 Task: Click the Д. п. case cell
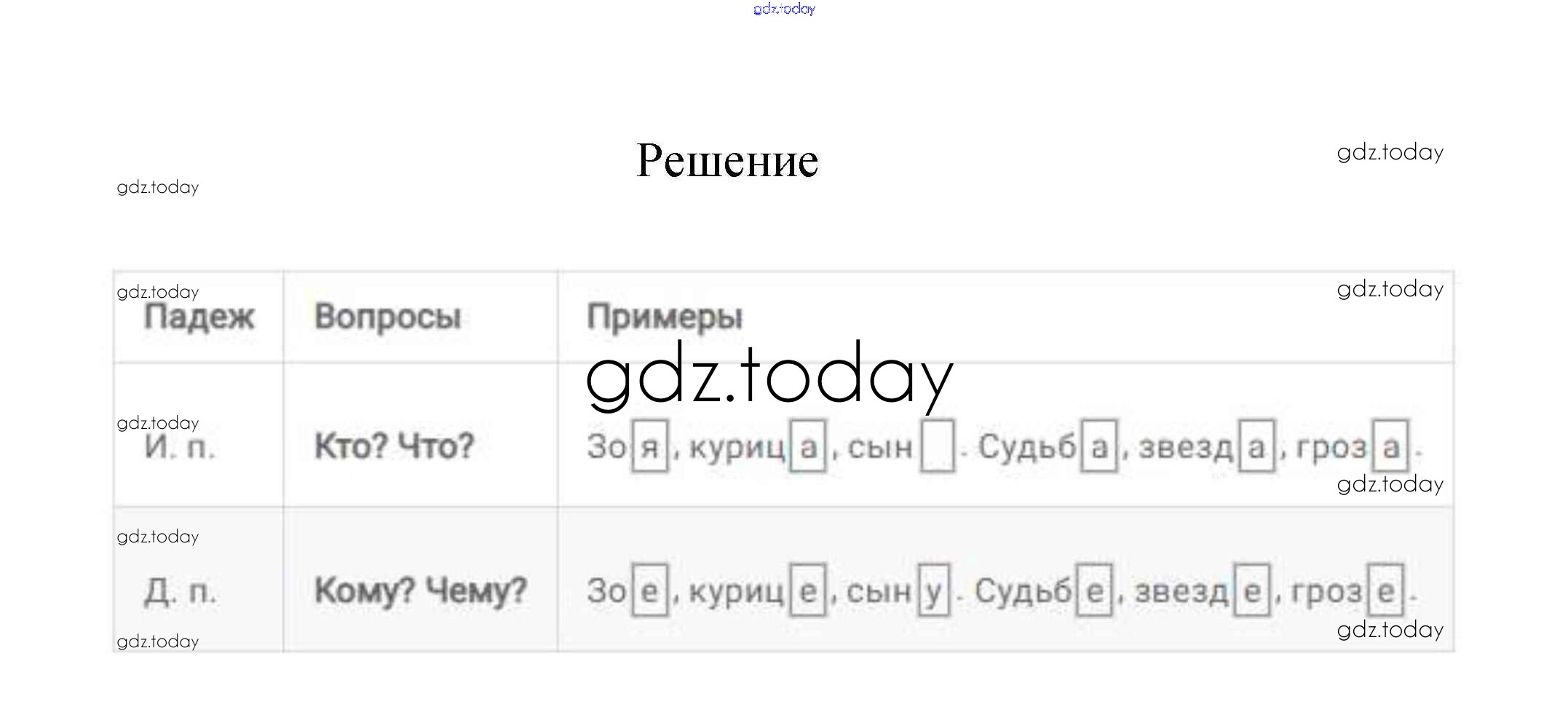pyautogui.click(x=180, y=590)
